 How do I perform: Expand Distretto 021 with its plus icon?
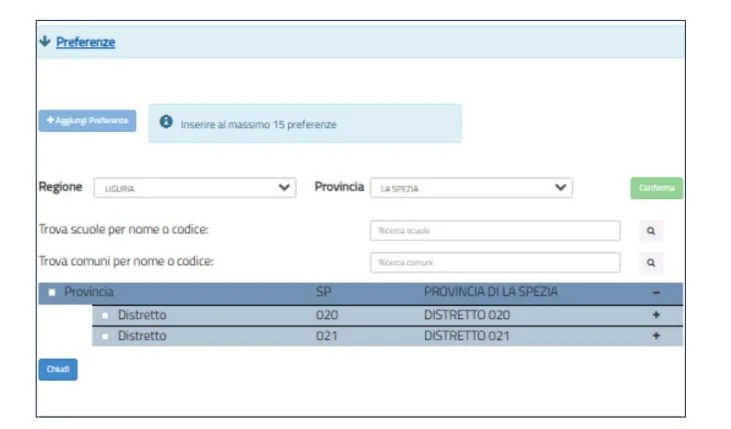coord(656,336)
